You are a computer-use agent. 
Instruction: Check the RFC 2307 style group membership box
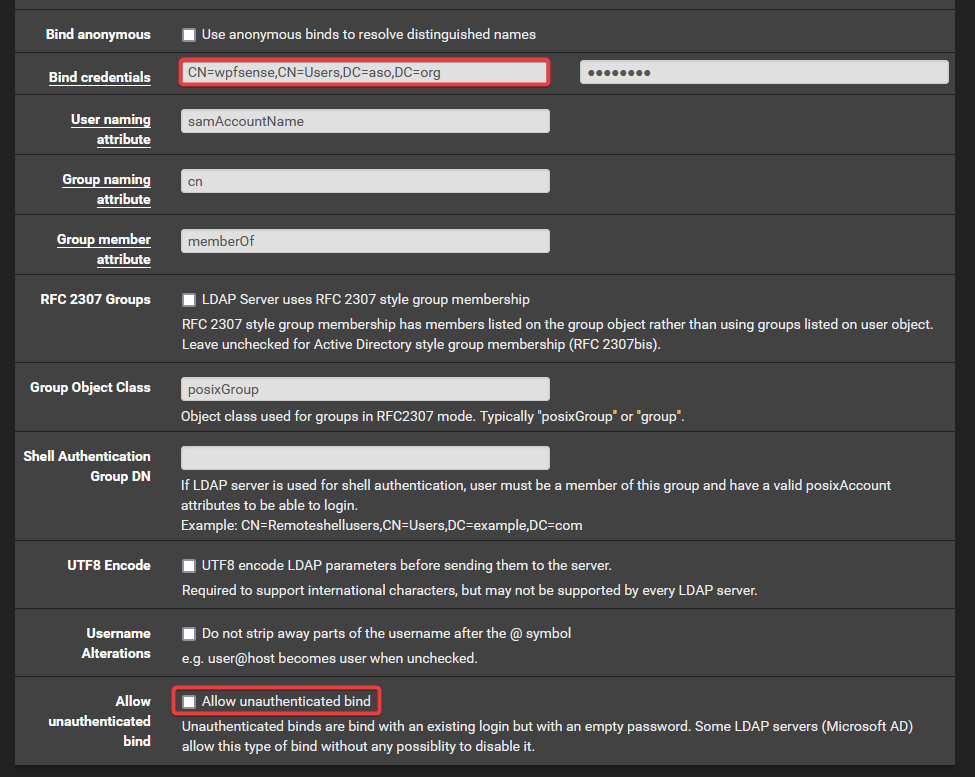pyautogui.click(x=188, y=300)
